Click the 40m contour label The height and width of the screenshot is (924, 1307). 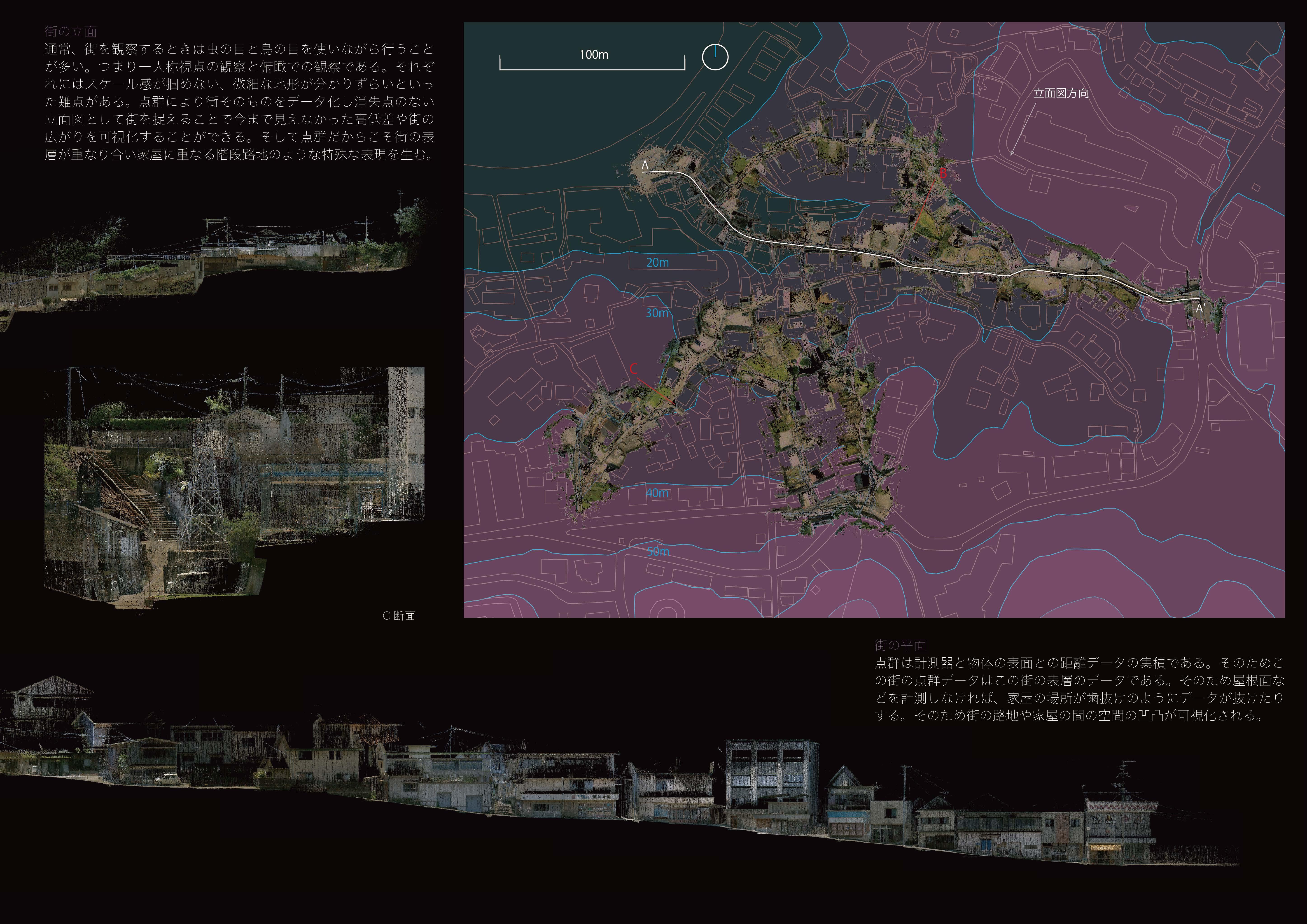[x=657, y=493]
